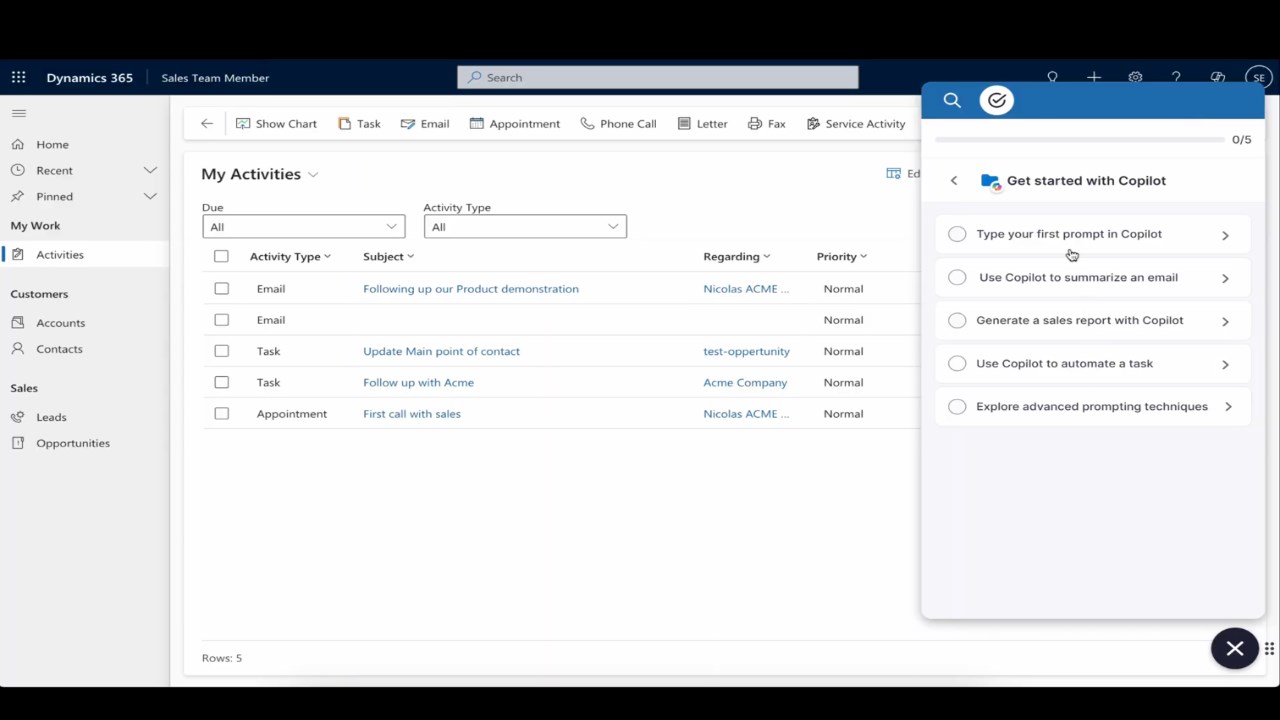Mark Explore advanced prompting techniques circle
Image resolution: width=1280 pixels, height=720 pixels.
point(957,406)
